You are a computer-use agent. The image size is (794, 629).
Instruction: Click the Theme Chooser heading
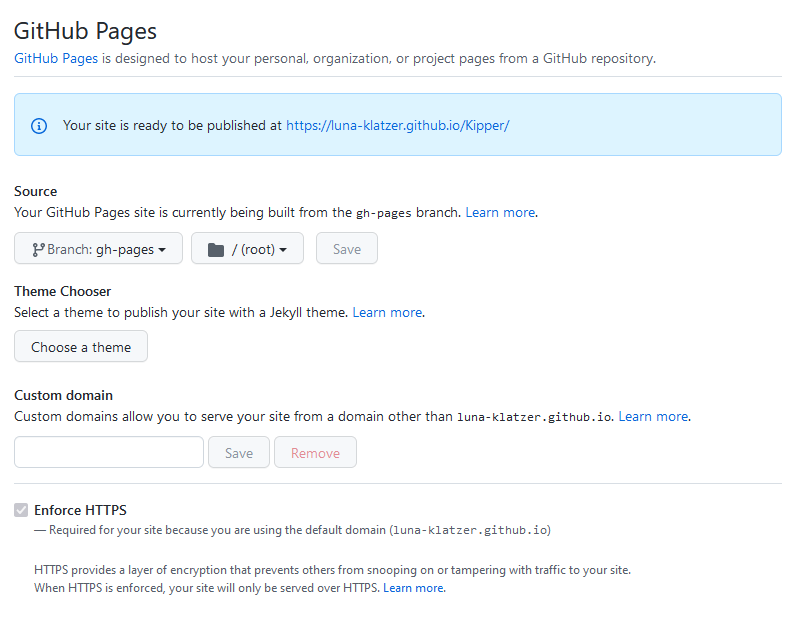62,291
